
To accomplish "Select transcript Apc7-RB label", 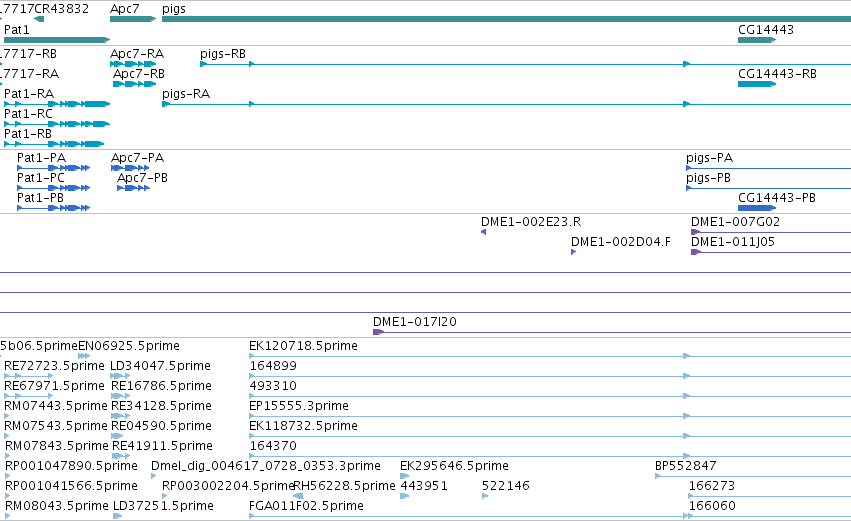I will [x=139, y=74].
